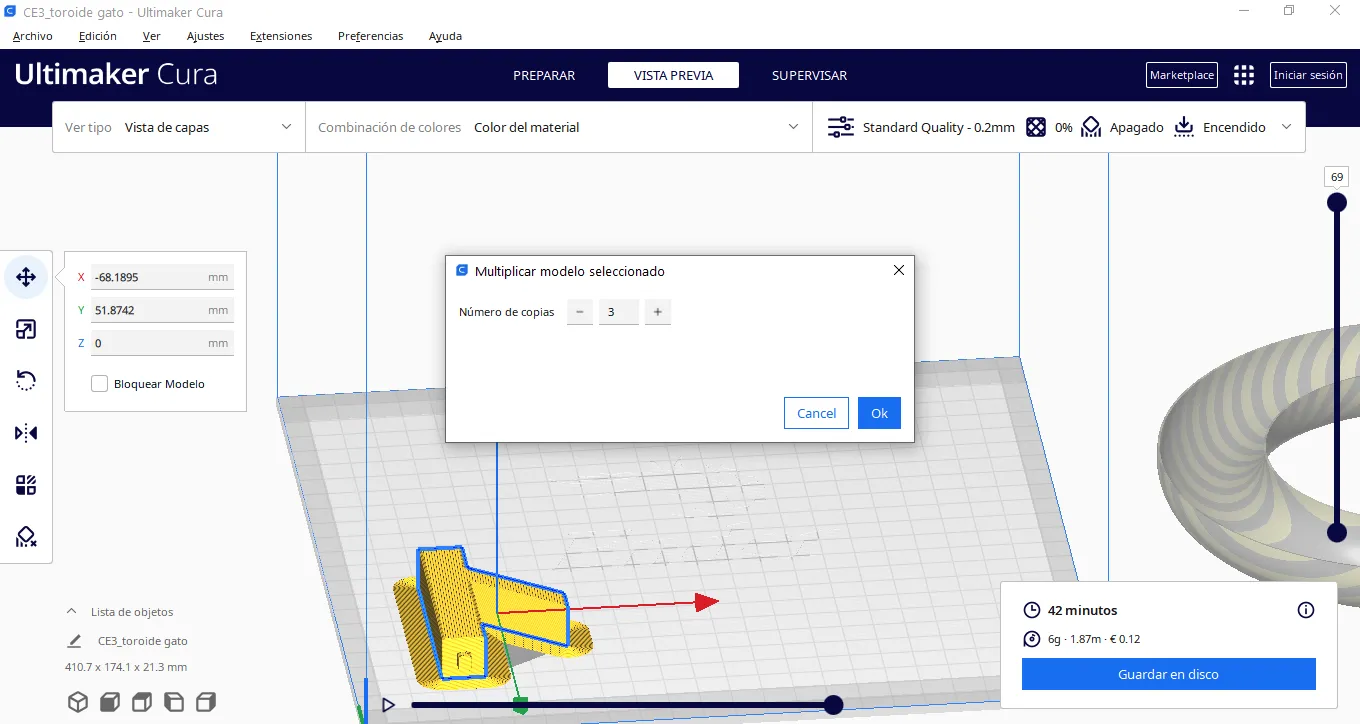Screen dimensions: 1360x724
Task: Collapse the Lista de objetos section
Action: (71, 612)
